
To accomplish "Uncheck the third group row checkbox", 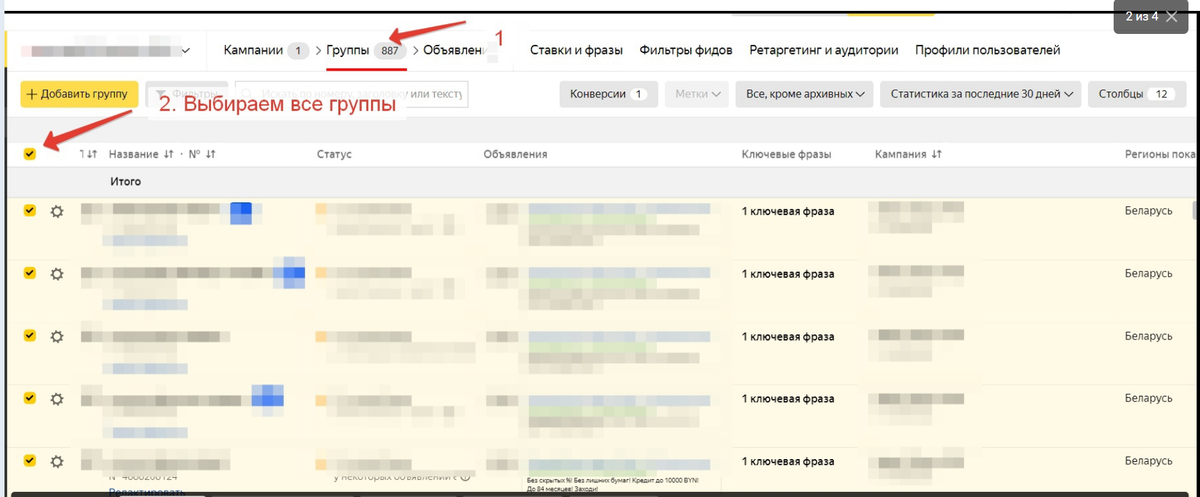I will [x=29, y=334].
